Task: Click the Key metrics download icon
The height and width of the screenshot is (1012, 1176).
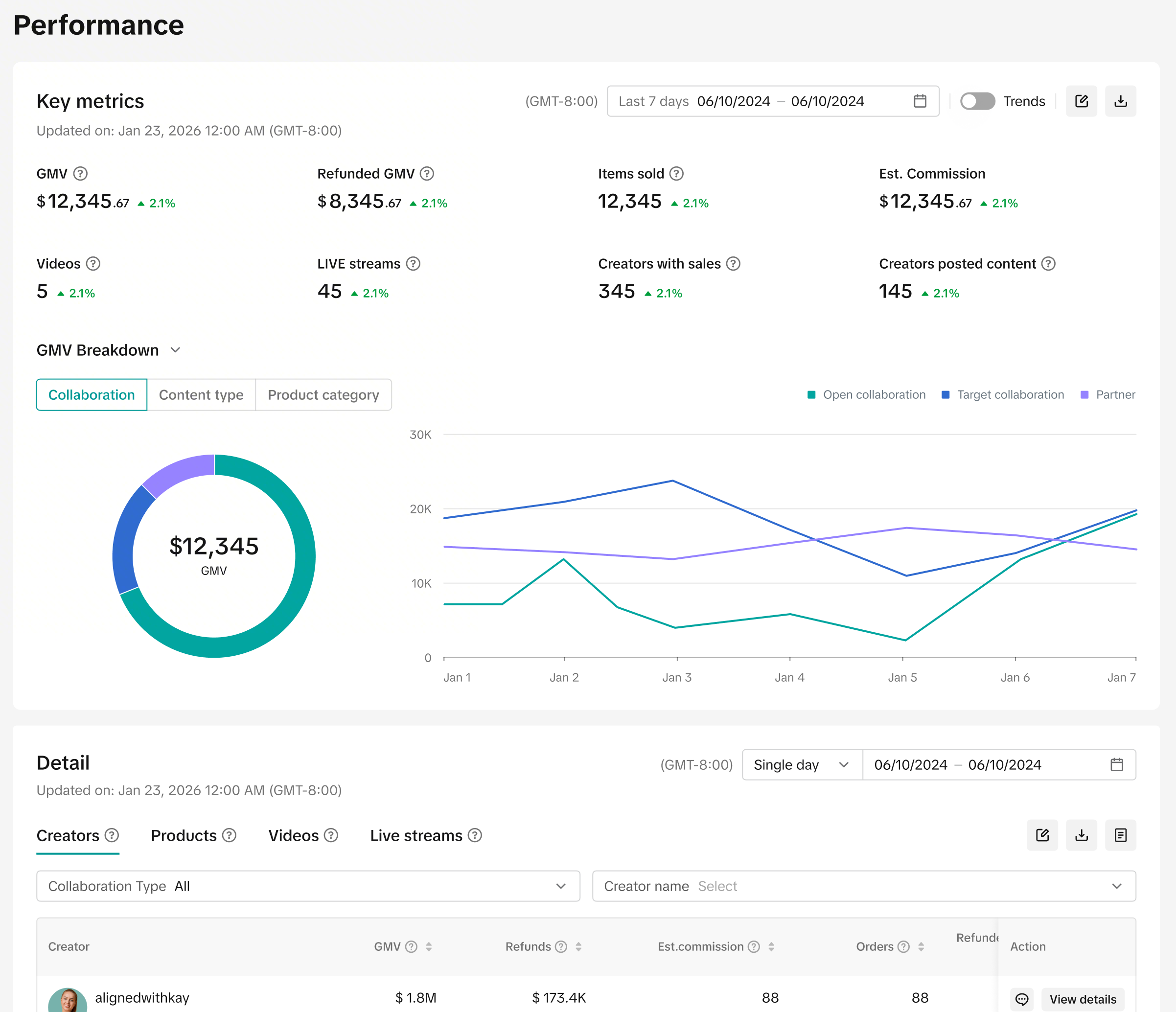Action: [1120, 101]
